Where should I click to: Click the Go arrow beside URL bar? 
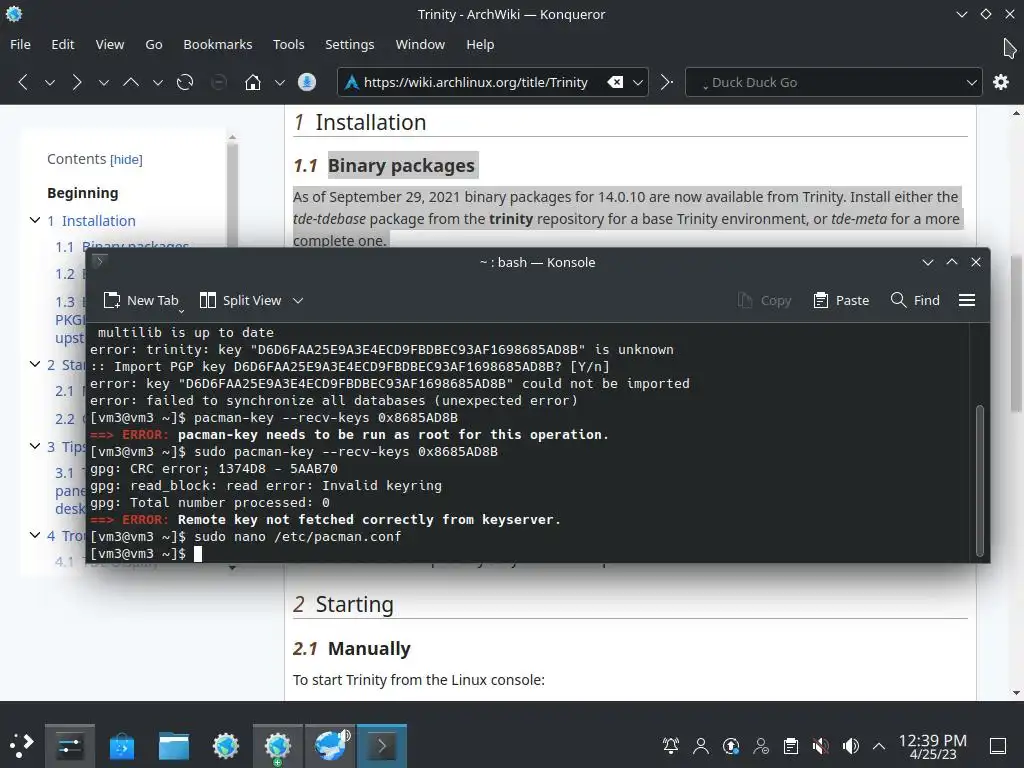[x=666, y=82]
